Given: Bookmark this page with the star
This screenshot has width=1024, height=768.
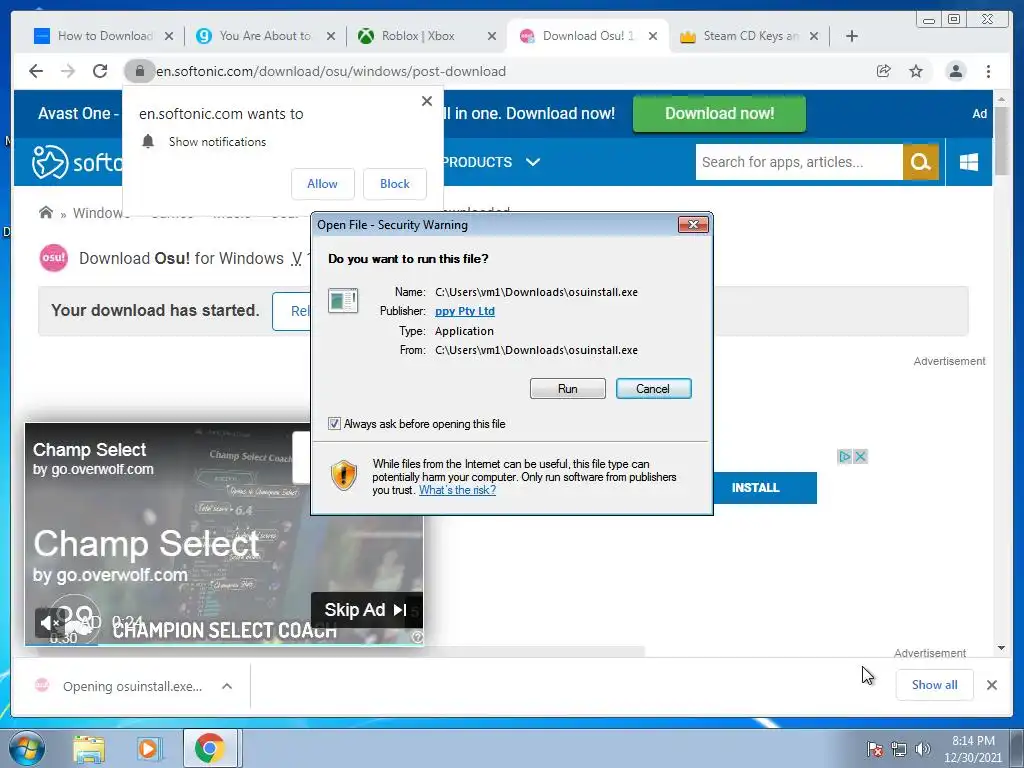Looking at the screenshot, I should [916, 71].
